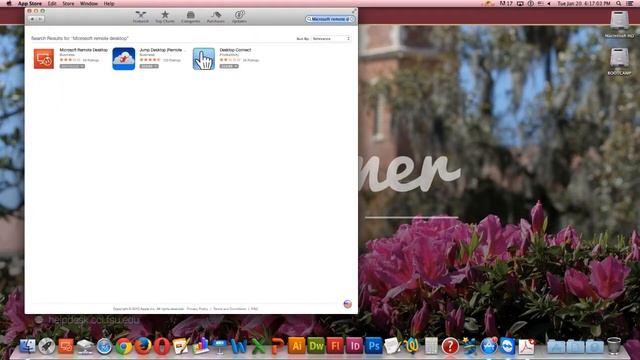640x360 pixels.
Task: Open the App Store menu
Action: [x=30, y=3]
